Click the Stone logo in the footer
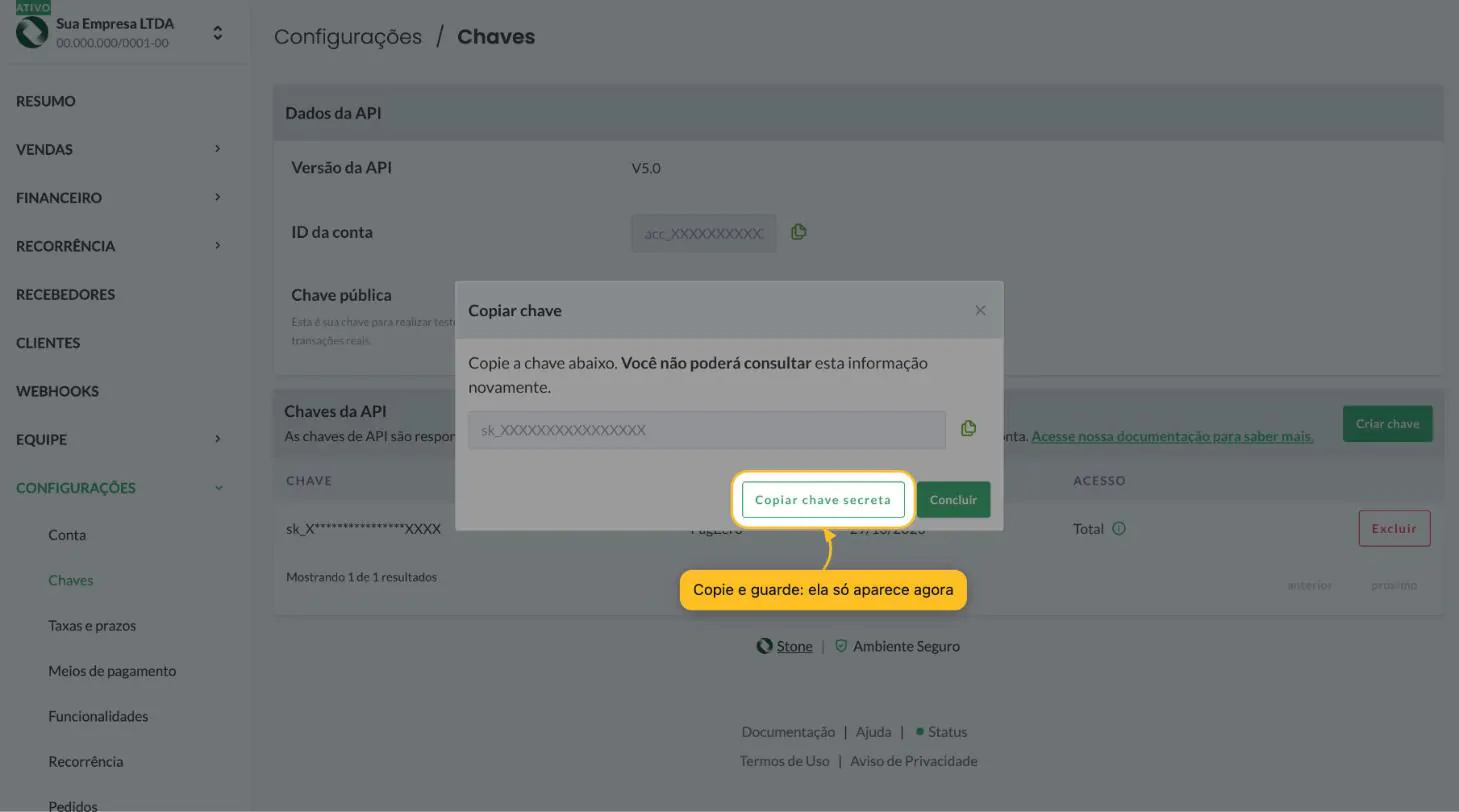 coord(764,646)
